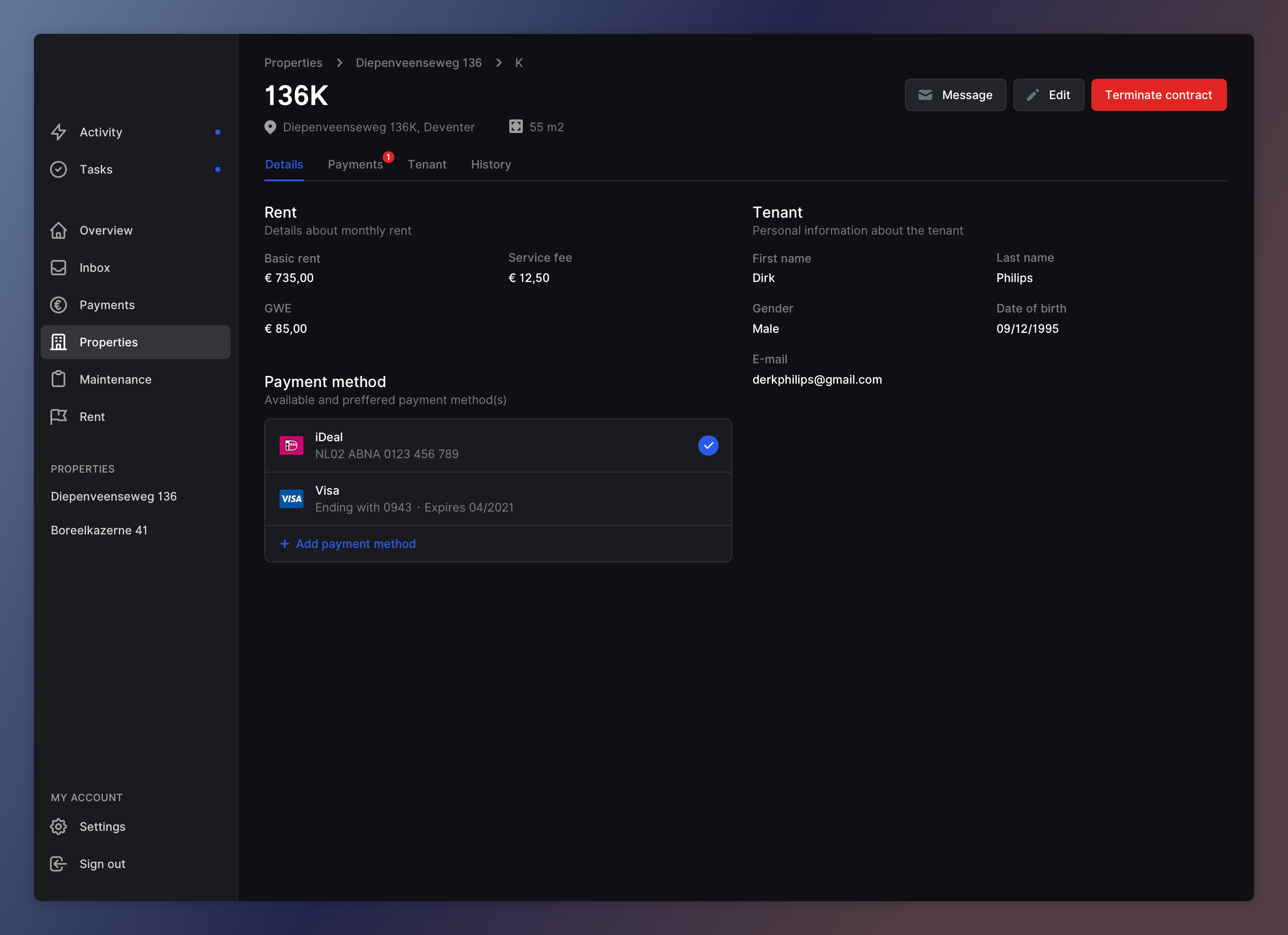This screenshot has width=1288, height=935.
Task: Click breadcrumb chevron after Properties
Action: coord(340,63)
